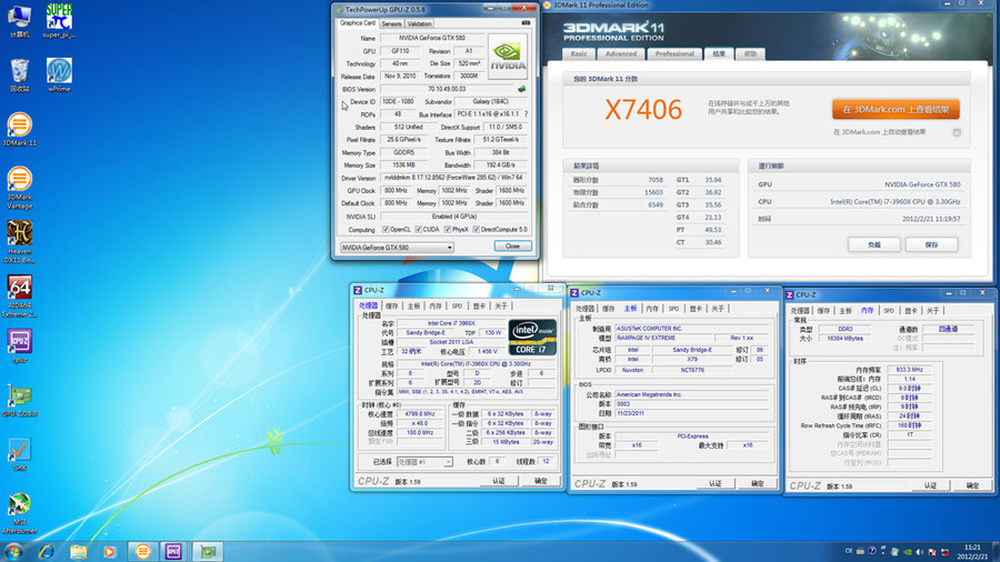
Task: Click 确定 OK button in left CPU-Z window
Action: 541,481
